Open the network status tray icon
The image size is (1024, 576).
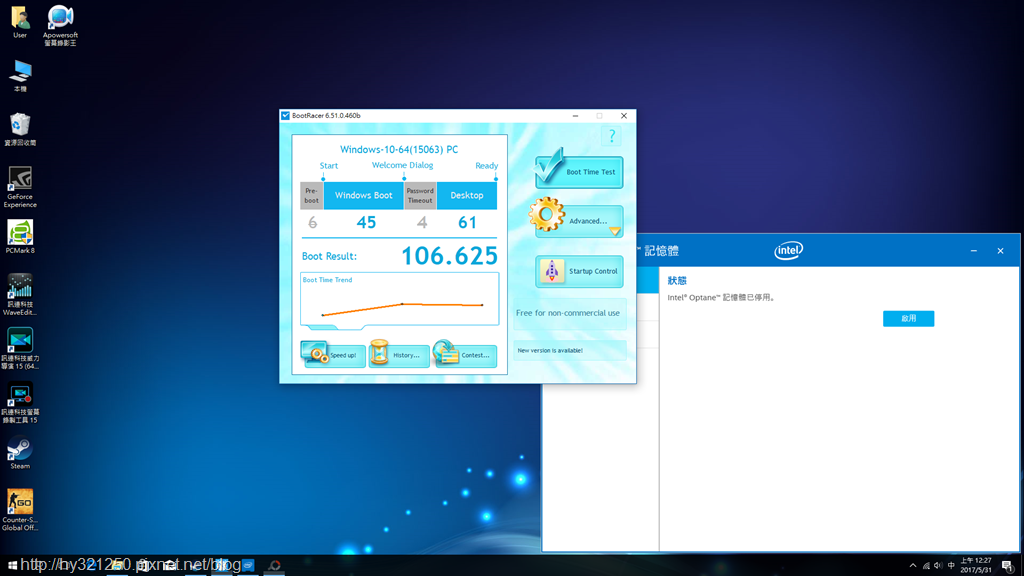[925, 566]
